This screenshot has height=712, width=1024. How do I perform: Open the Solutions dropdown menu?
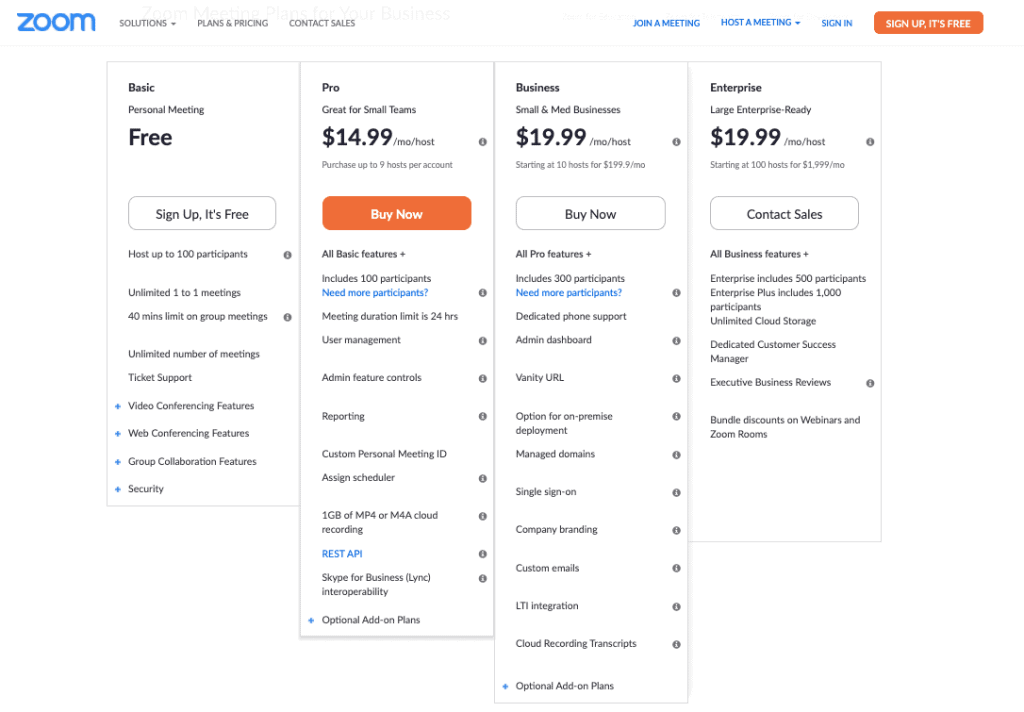[147, 24]
